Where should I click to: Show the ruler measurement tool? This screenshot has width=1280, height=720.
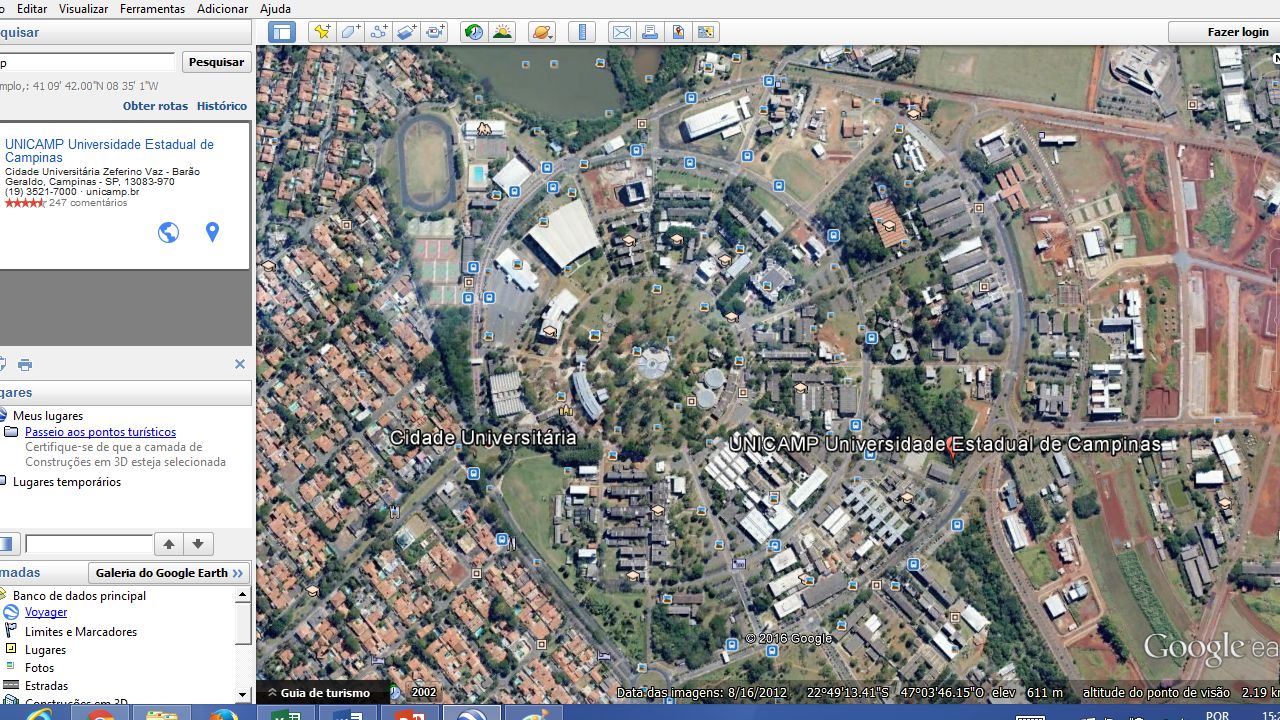[582, 32]
